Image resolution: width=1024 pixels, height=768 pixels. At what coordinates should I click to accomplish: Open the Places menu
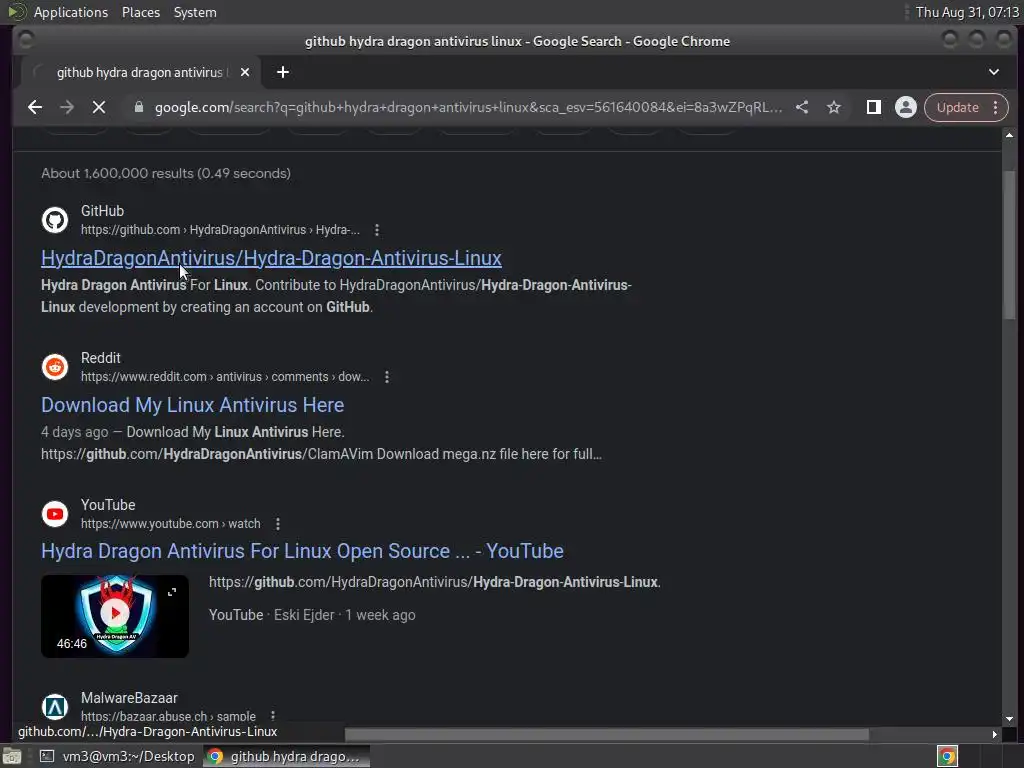click(141, 12)
